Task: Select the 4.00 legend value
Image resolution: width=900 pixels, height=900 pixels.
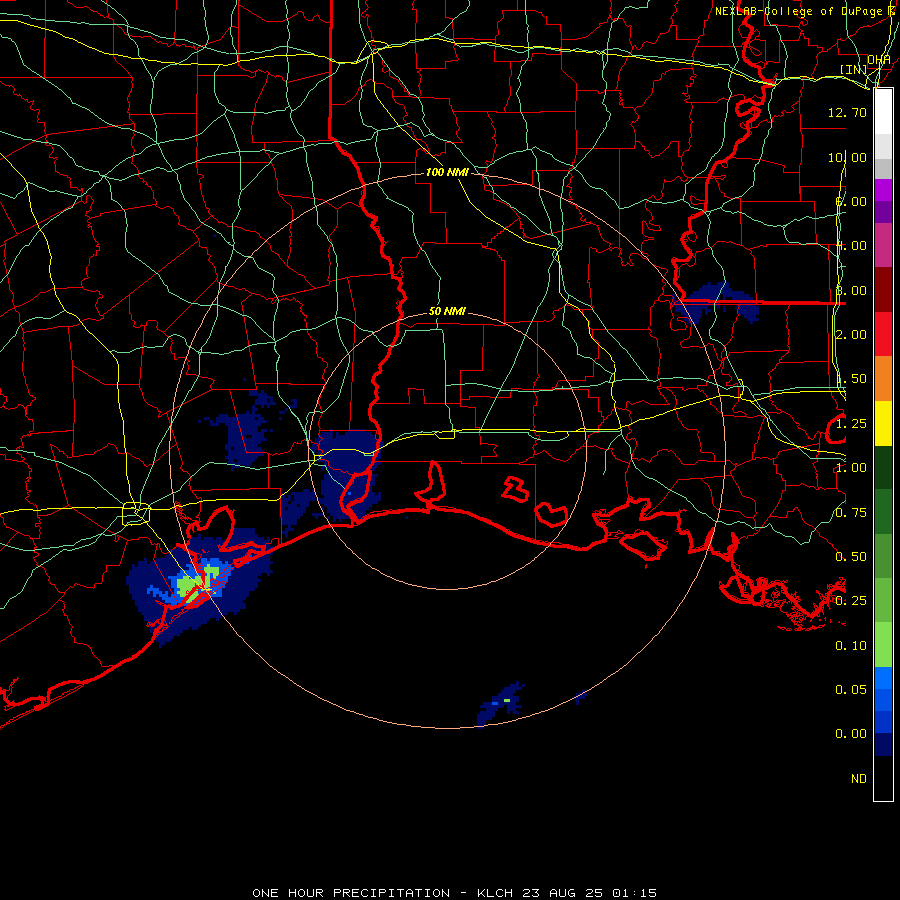Action: (x=851, y=246)
